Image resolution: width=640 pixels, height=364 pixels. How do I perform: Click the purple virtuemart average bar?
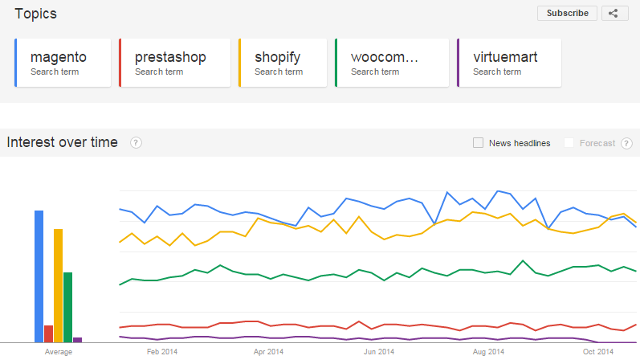tap(78, 340)
